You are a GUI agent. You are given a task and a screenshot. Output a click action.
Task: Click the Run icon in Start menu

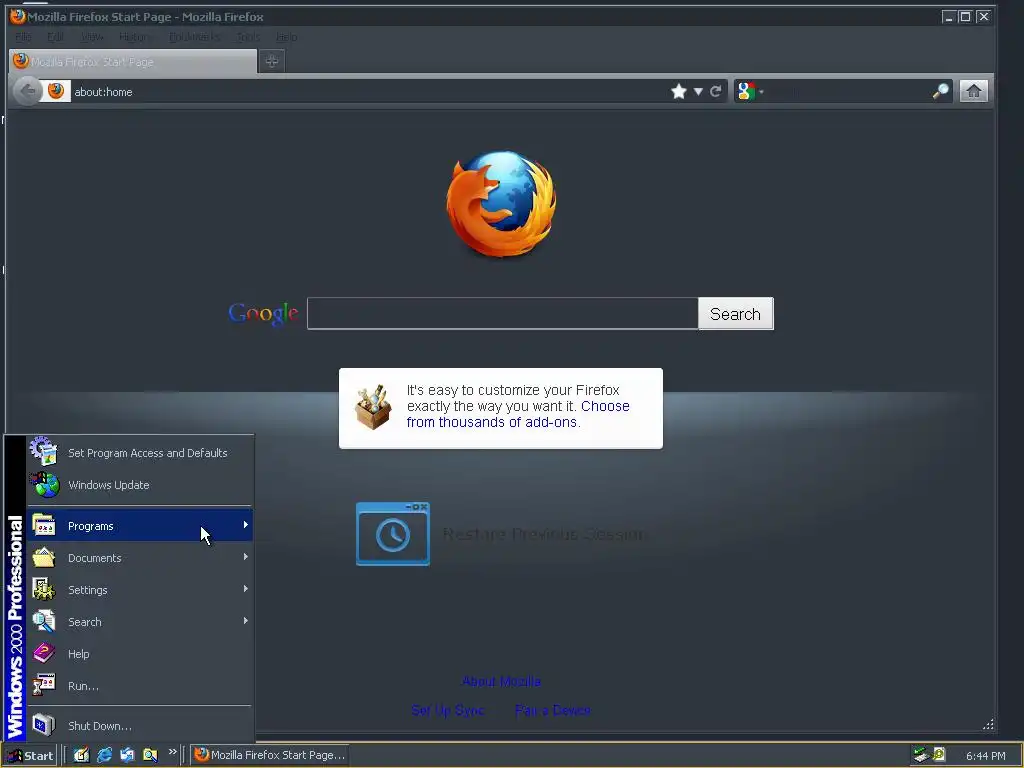click(x=44, y=685)
